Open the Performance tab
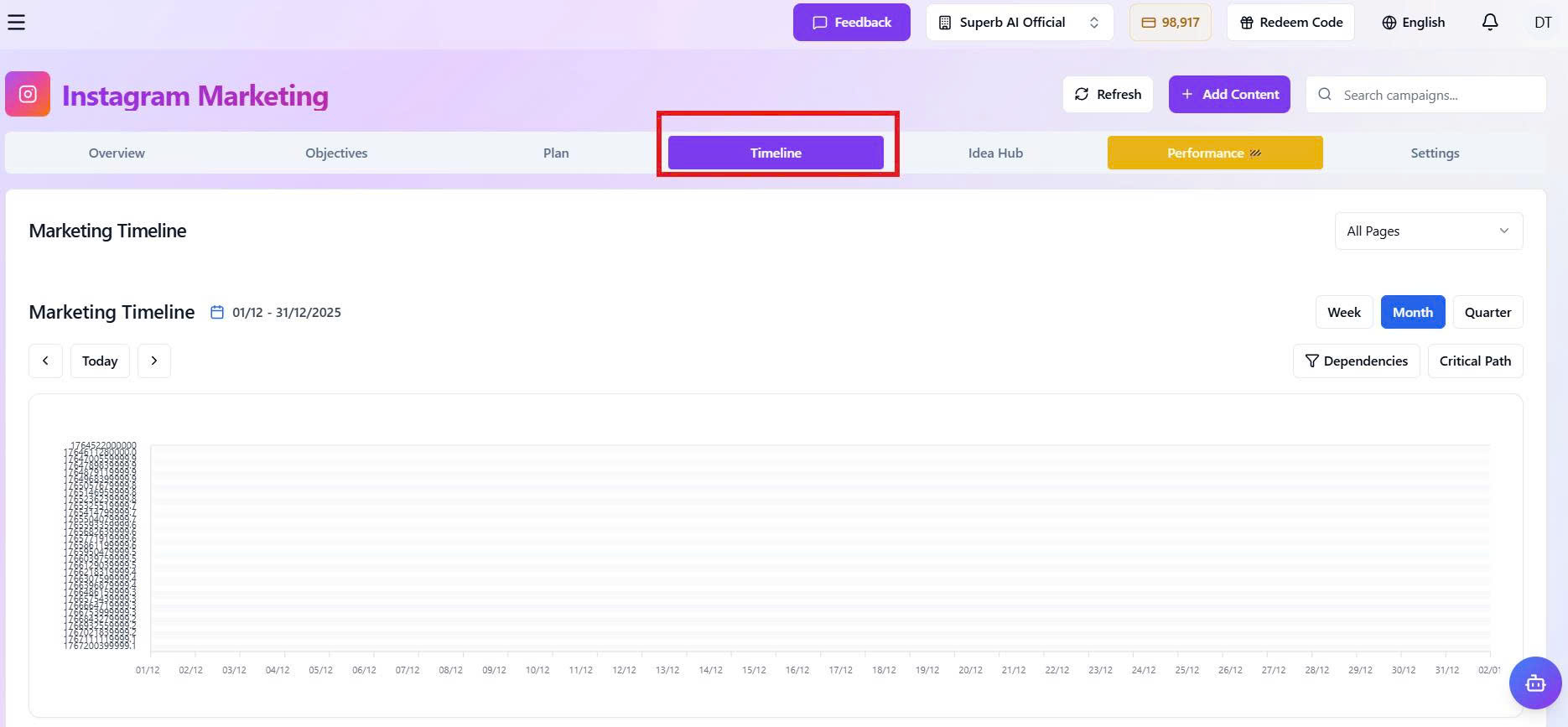 (x=1214, y=153)
